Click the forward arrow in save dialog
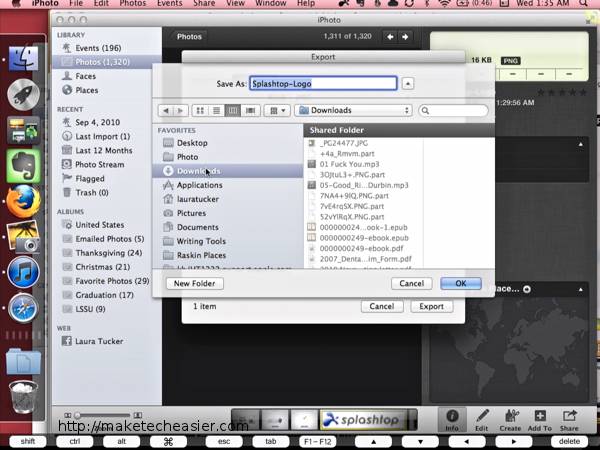The image size is (600, 450). [x=180, y=111]
